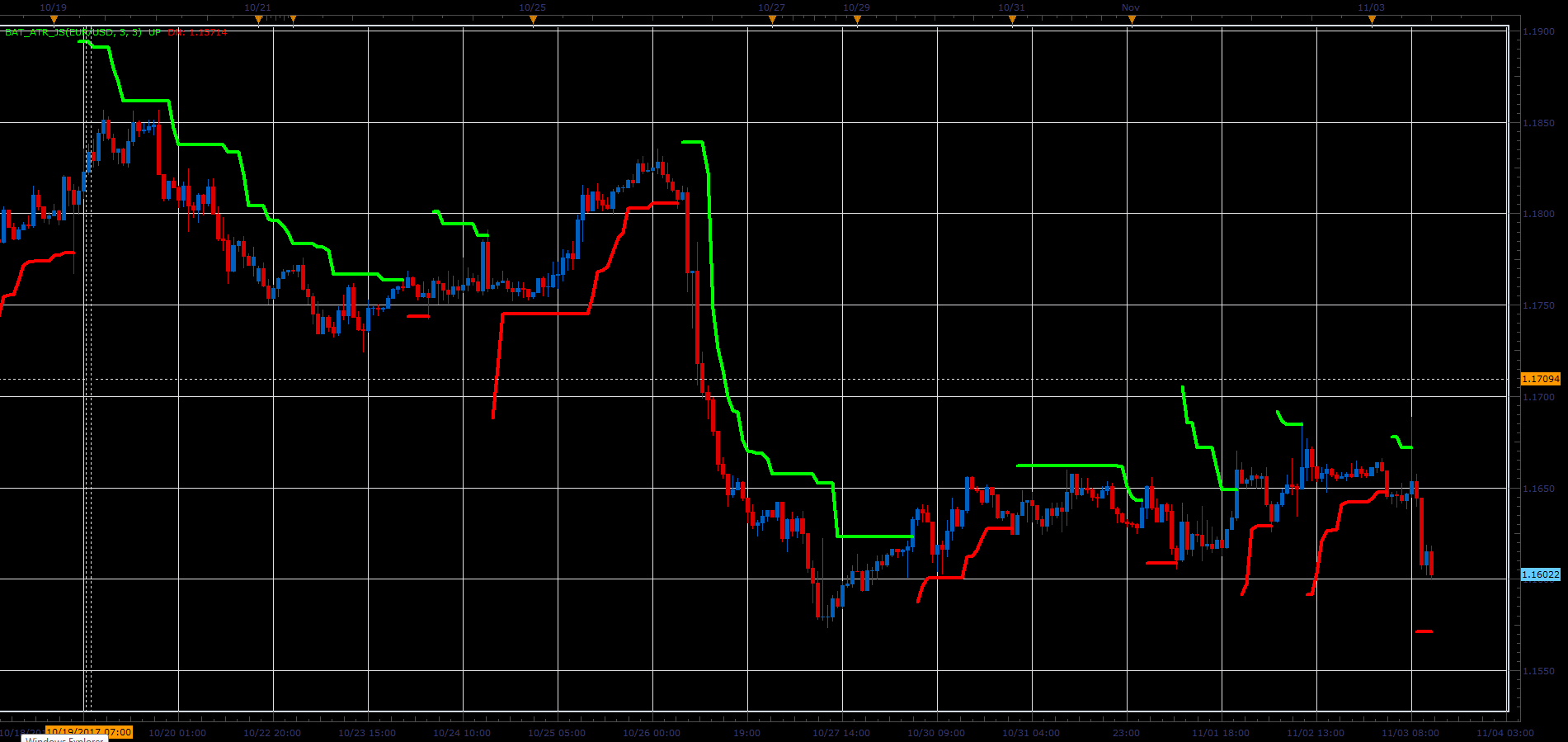Click the 10/22 20:00 time axis label
The width and height of the screenshot is (1568, 742).
coord(272,733)
